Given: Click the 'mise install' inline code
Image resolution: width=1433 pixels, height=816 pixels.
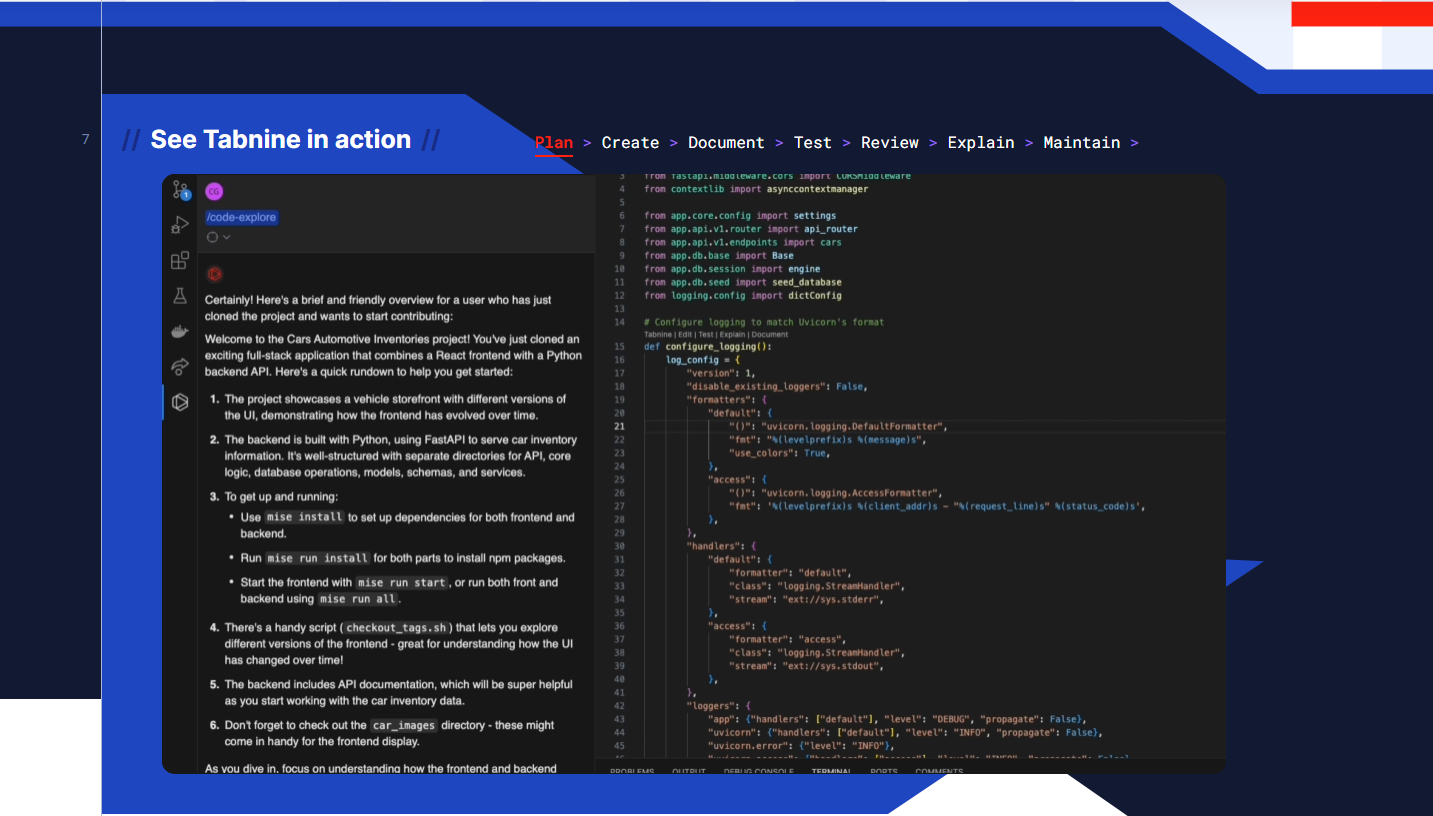Looking at the screenshot, I should [305, 517].
